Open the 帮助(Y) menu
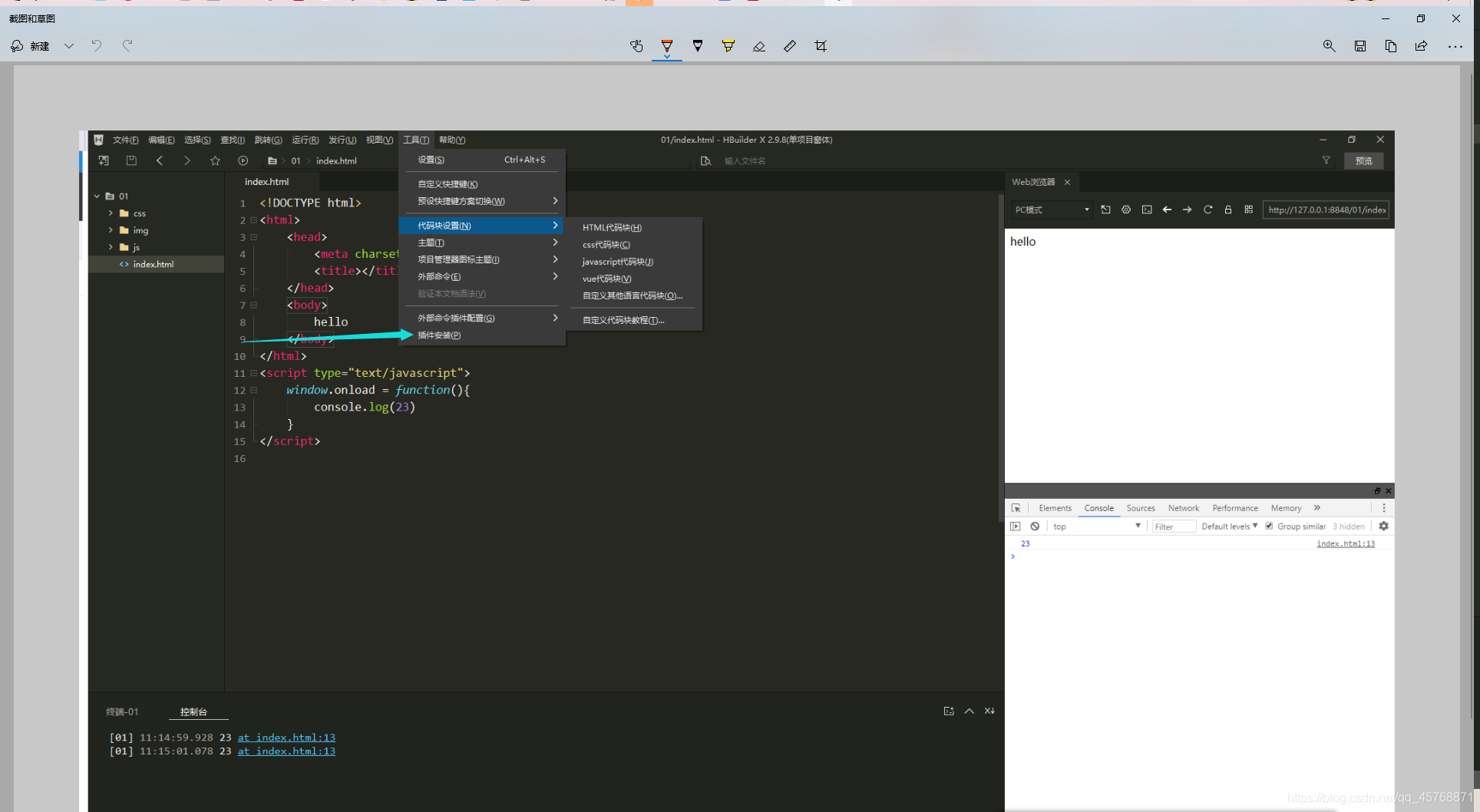This screenshot has height=812, width=1480. 452,140
